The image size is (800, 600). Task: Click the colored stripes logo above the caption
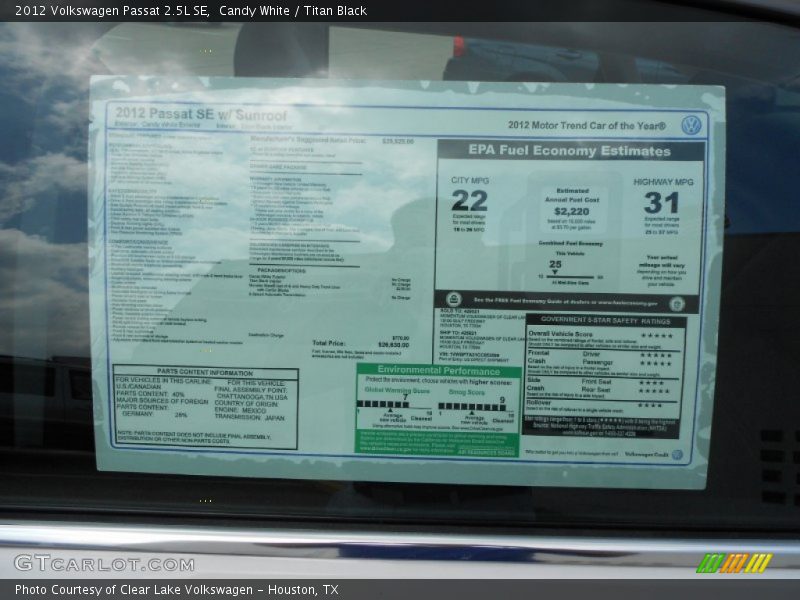pyautogui.click(x=734, y=562)
